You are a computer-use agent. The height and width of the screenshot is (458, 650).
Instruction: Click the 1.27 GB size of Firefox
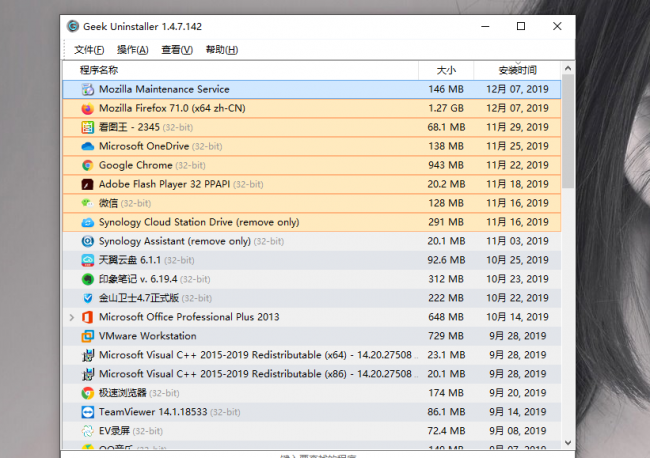tap(446, 108)
